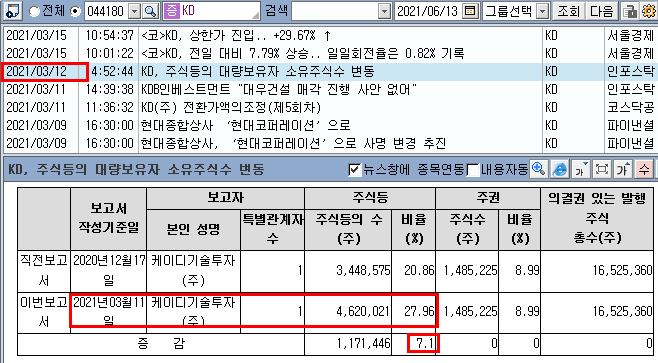658x363 pixels.
Task: Click the stock code search magnifier icon
Action: point(150,11)
